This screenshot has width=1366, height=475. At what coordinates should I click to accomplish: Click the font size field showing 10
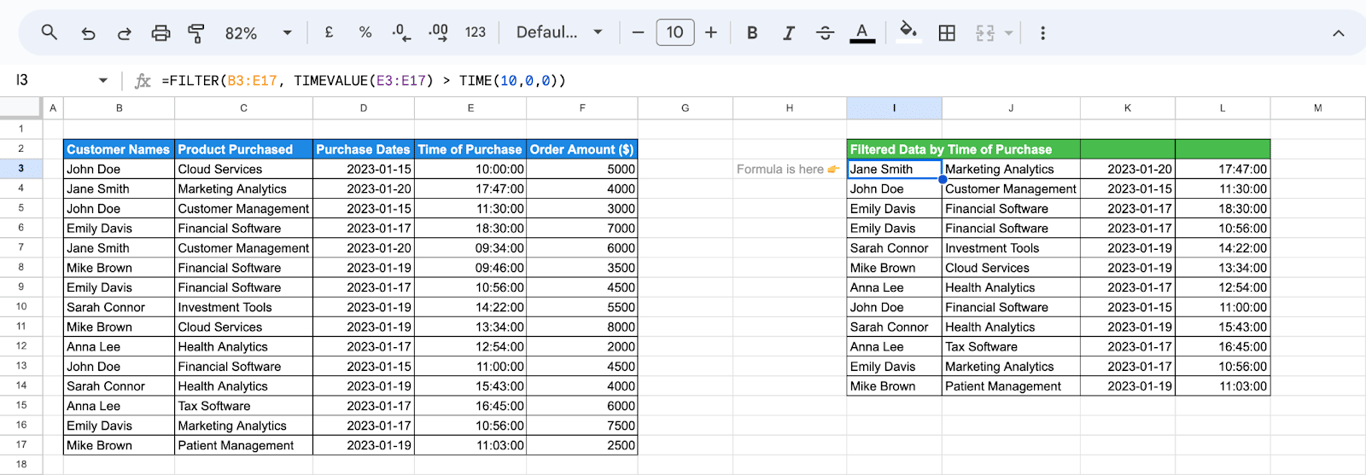[x=675, y=33]
